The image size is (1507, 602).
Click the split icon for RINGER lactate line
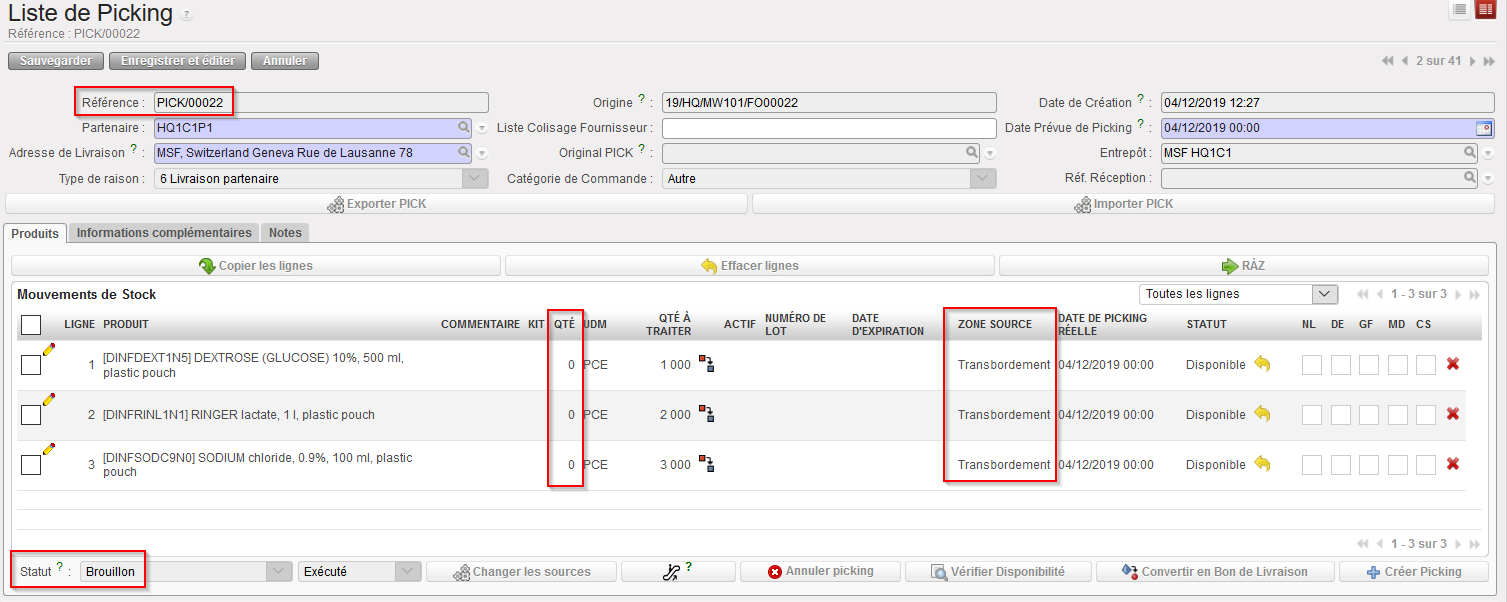point(706,414)
